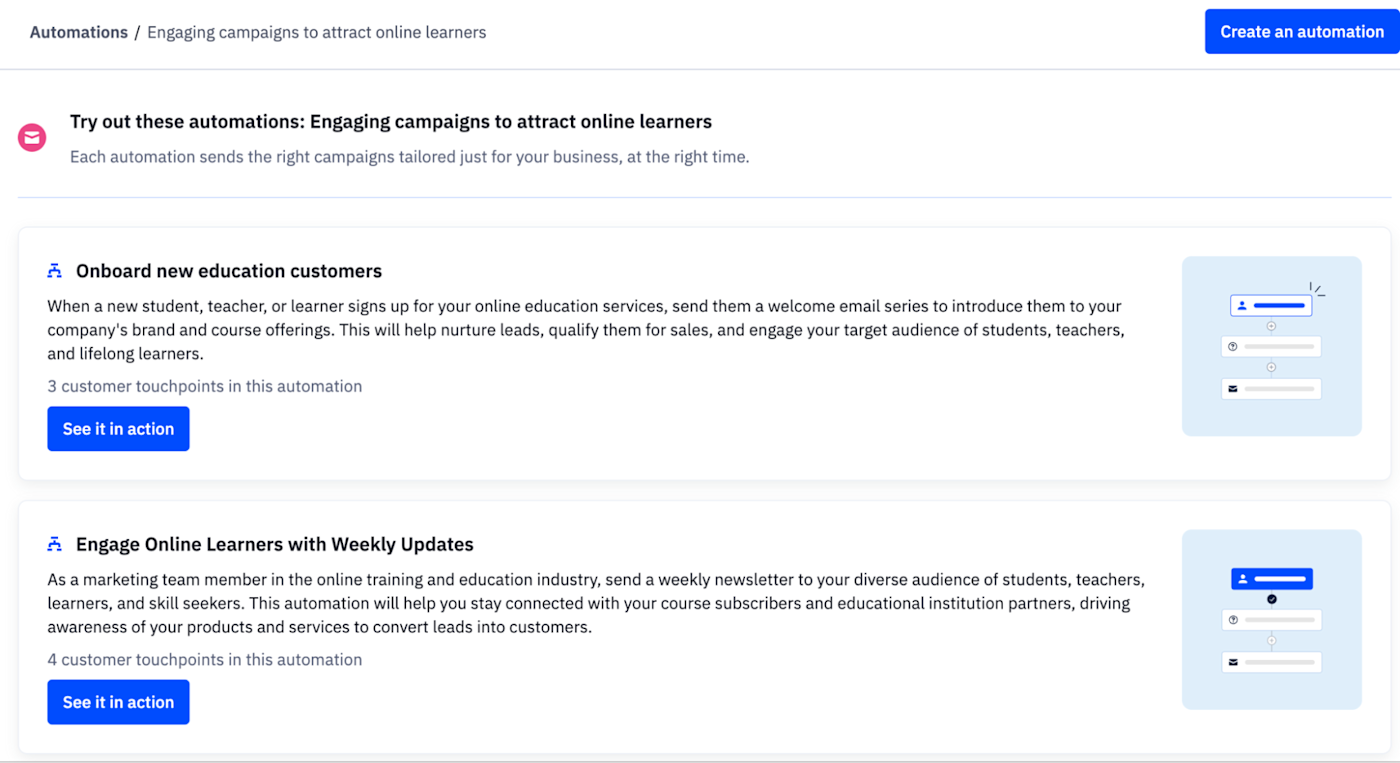This screenshot has width=1400, height=763.
Task: Go back via the Automations breadcrumb
Action: tap(78, 32)
